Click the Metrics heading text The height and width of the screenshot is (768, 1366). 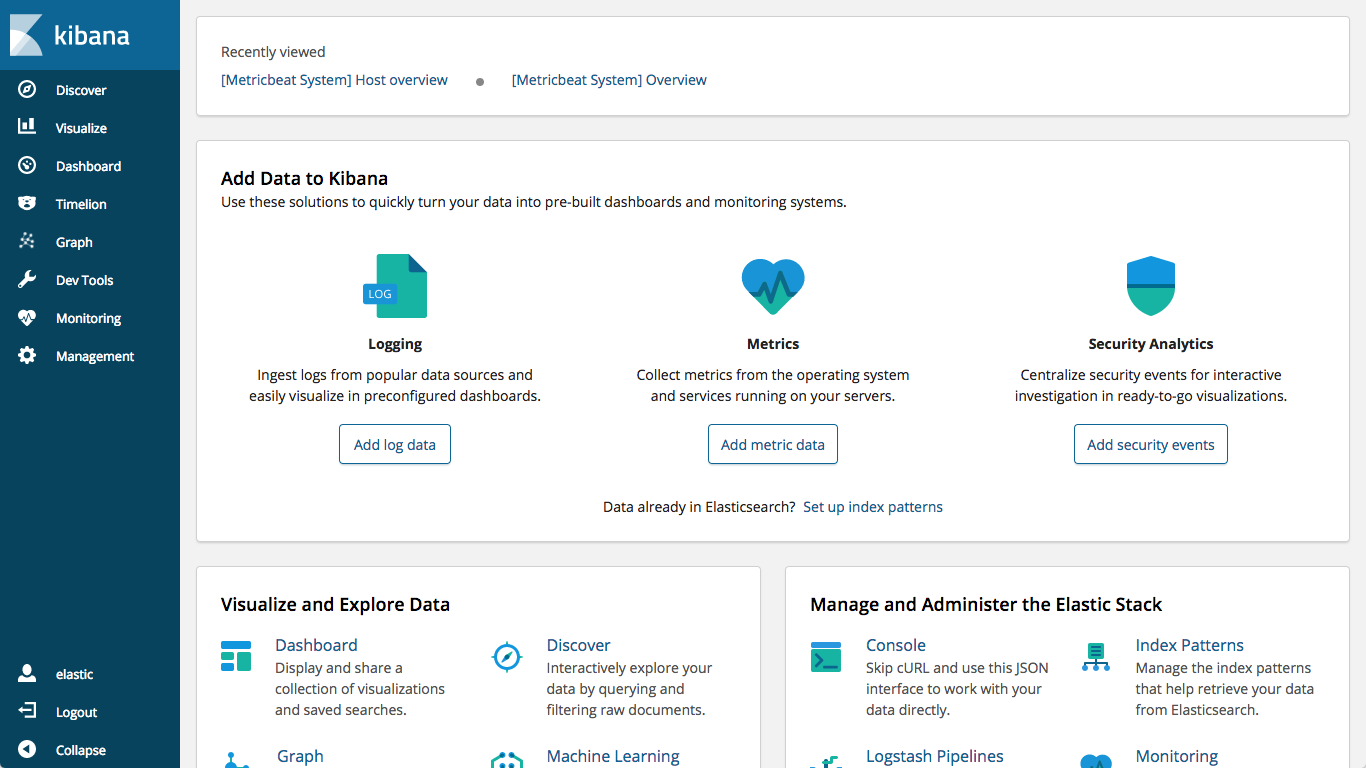[773, 344]
